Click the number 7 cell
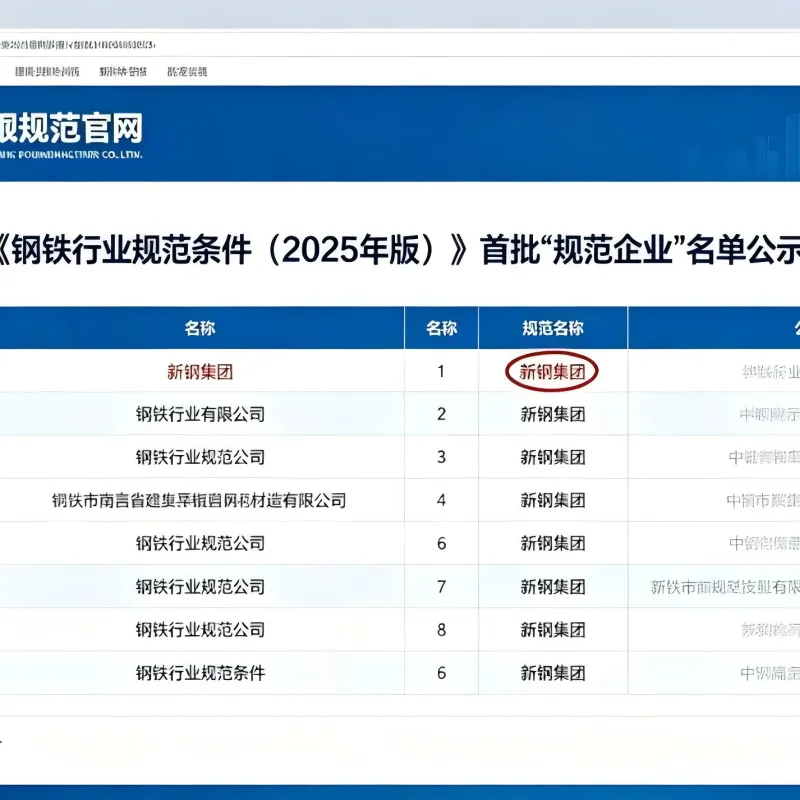The width and height of the screenshot is (800, 800). (441, 587)
